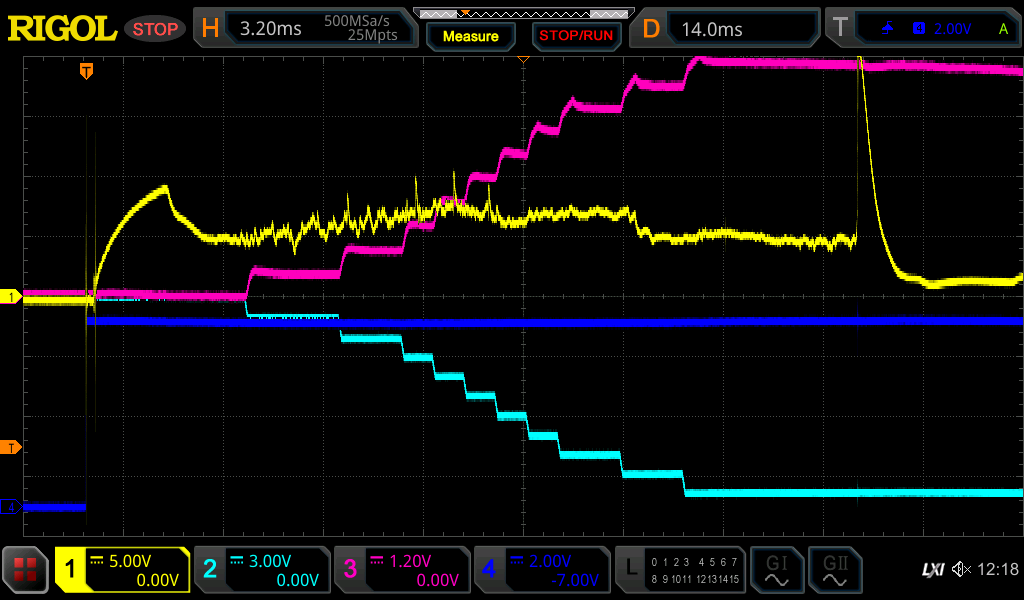Click the GII signal generator icon
The height and width of the screenshot is (600, 1024).
point(835,571)
